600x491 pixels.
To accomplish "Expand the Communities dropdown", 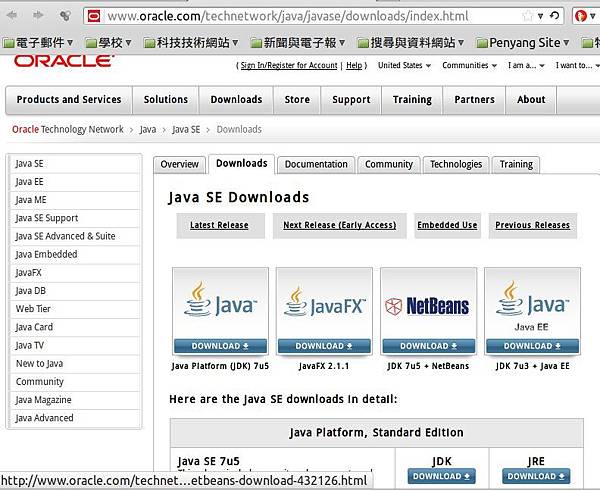I will tap(470, 65).
